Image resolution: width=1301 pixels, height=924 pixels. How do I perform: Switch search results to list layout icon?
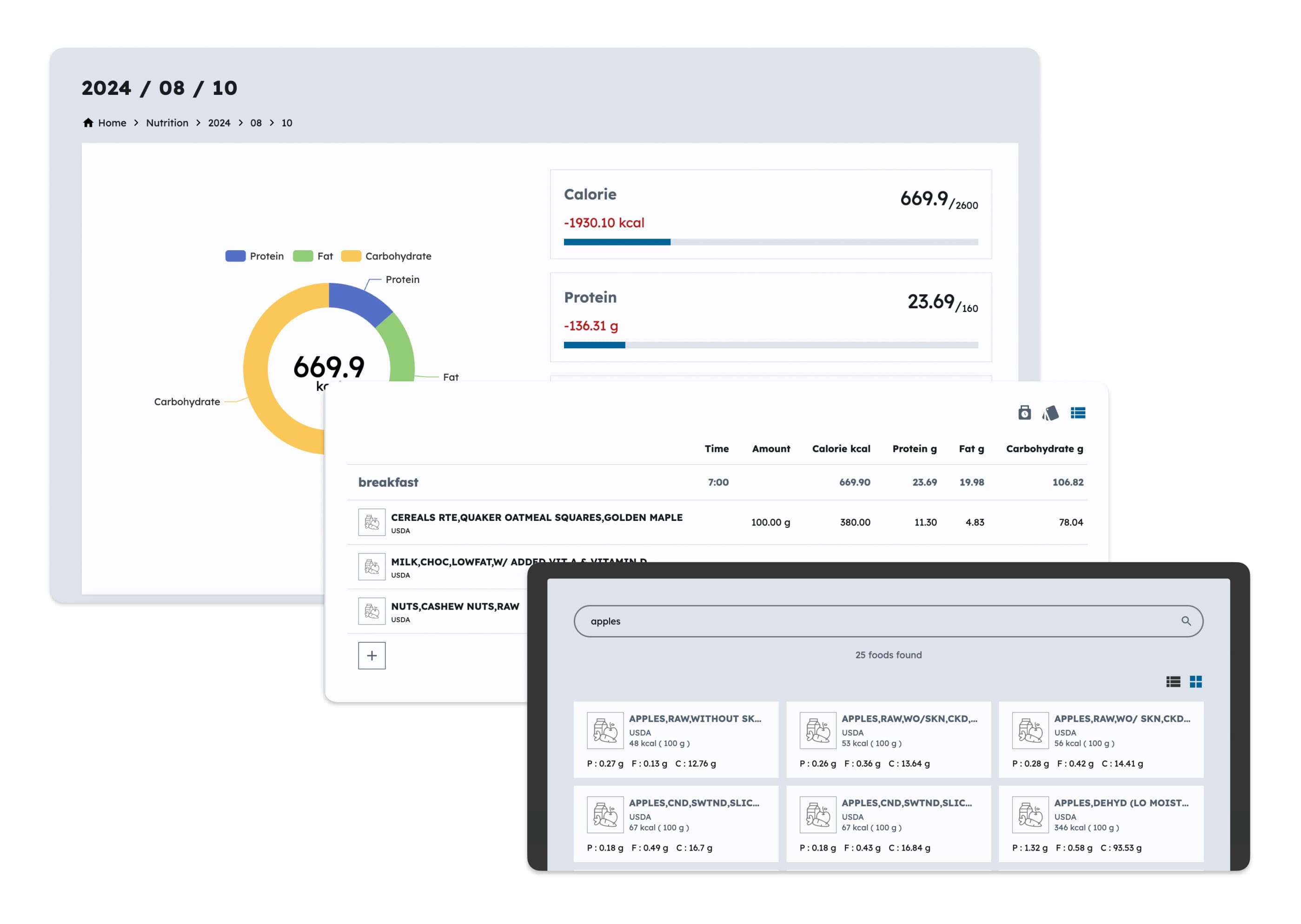coord(1173,681)
